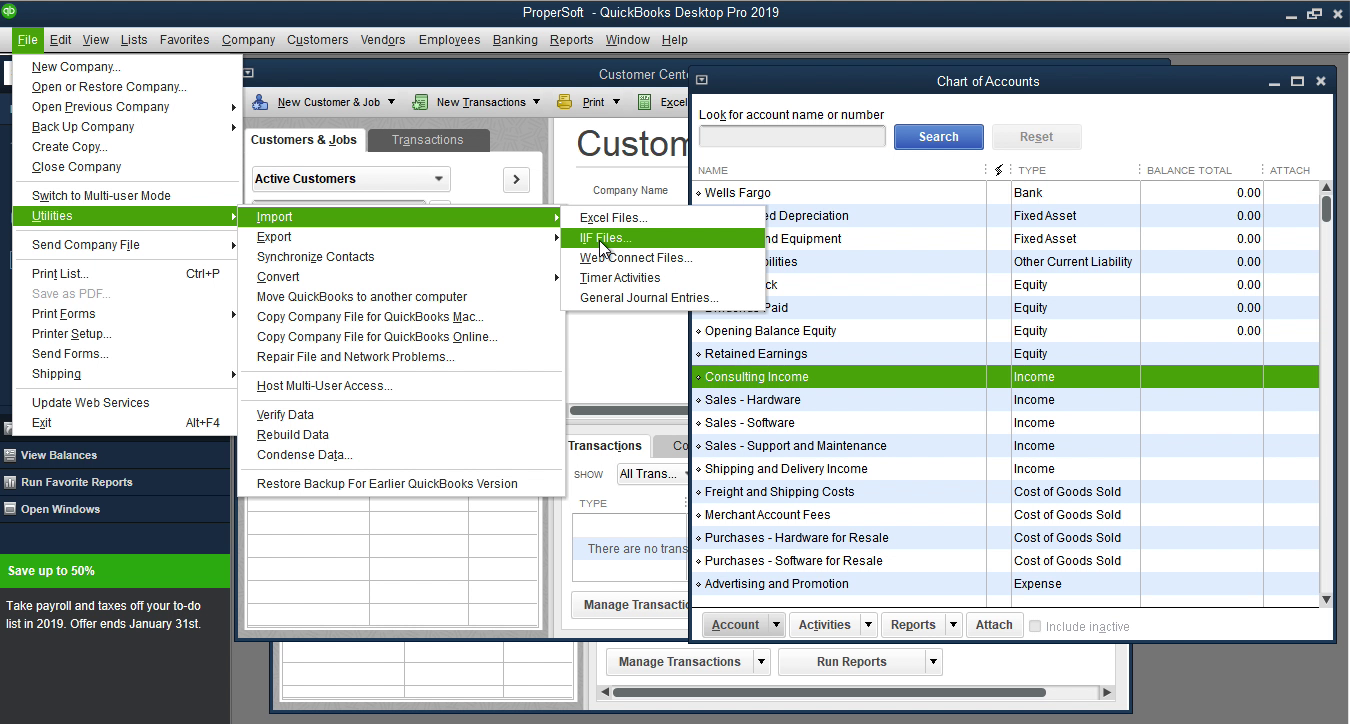This screenshot has width=1350, height=724.
Task: Expand the Activities dropdown arrow
Action: point(868,625)
